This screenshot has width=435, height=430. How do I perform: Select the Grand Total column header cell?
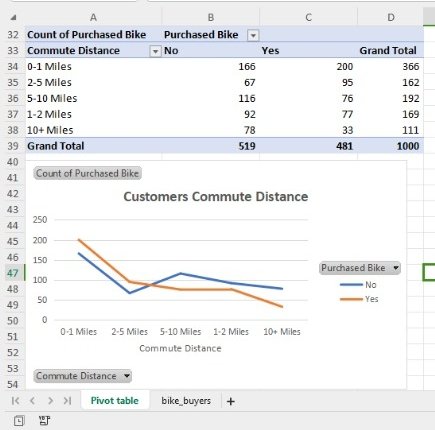391,51
